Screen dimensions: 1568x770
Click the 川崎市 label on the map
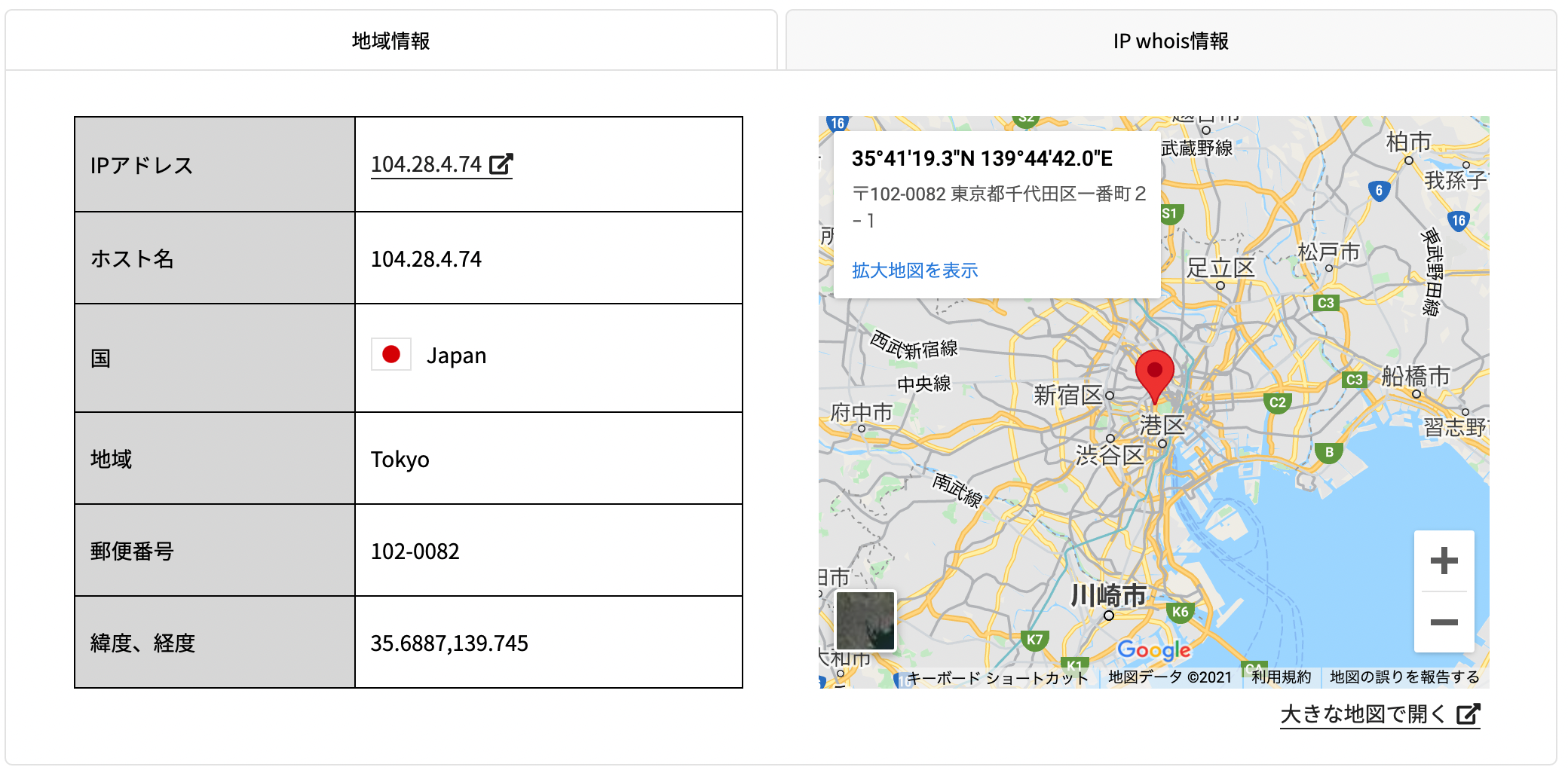pyautogui.click(x=1108, y=595)
